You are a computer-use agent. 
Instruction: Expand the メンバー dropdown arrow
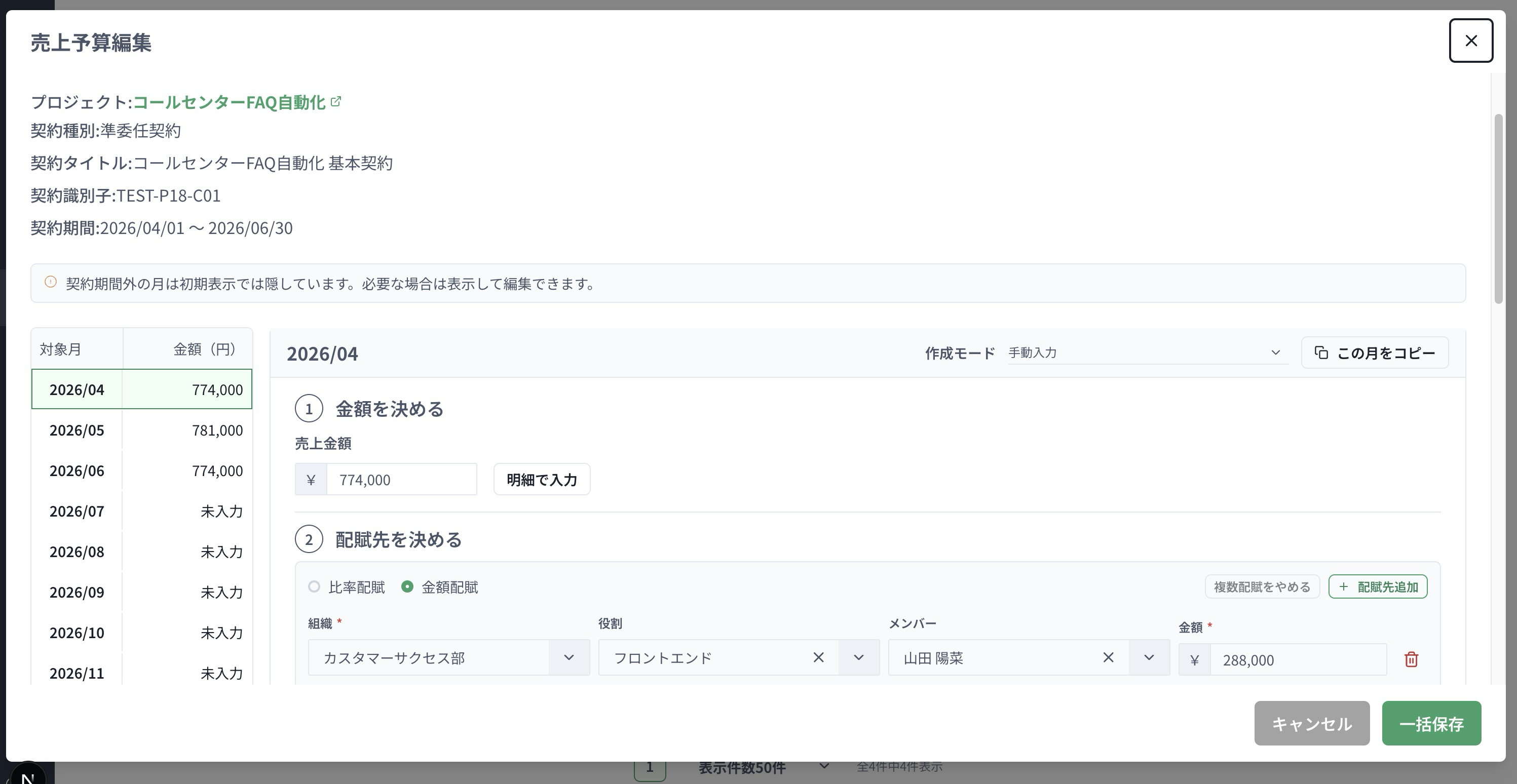click(1148, 657)
